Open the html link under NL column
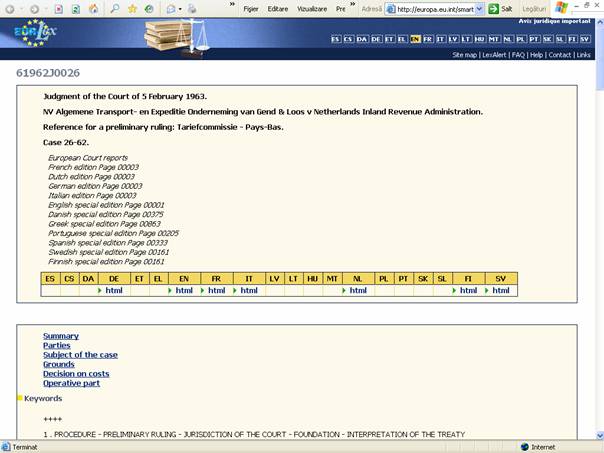Image resolution: width=604 pixels, height=453 pixels. (358, 290)
